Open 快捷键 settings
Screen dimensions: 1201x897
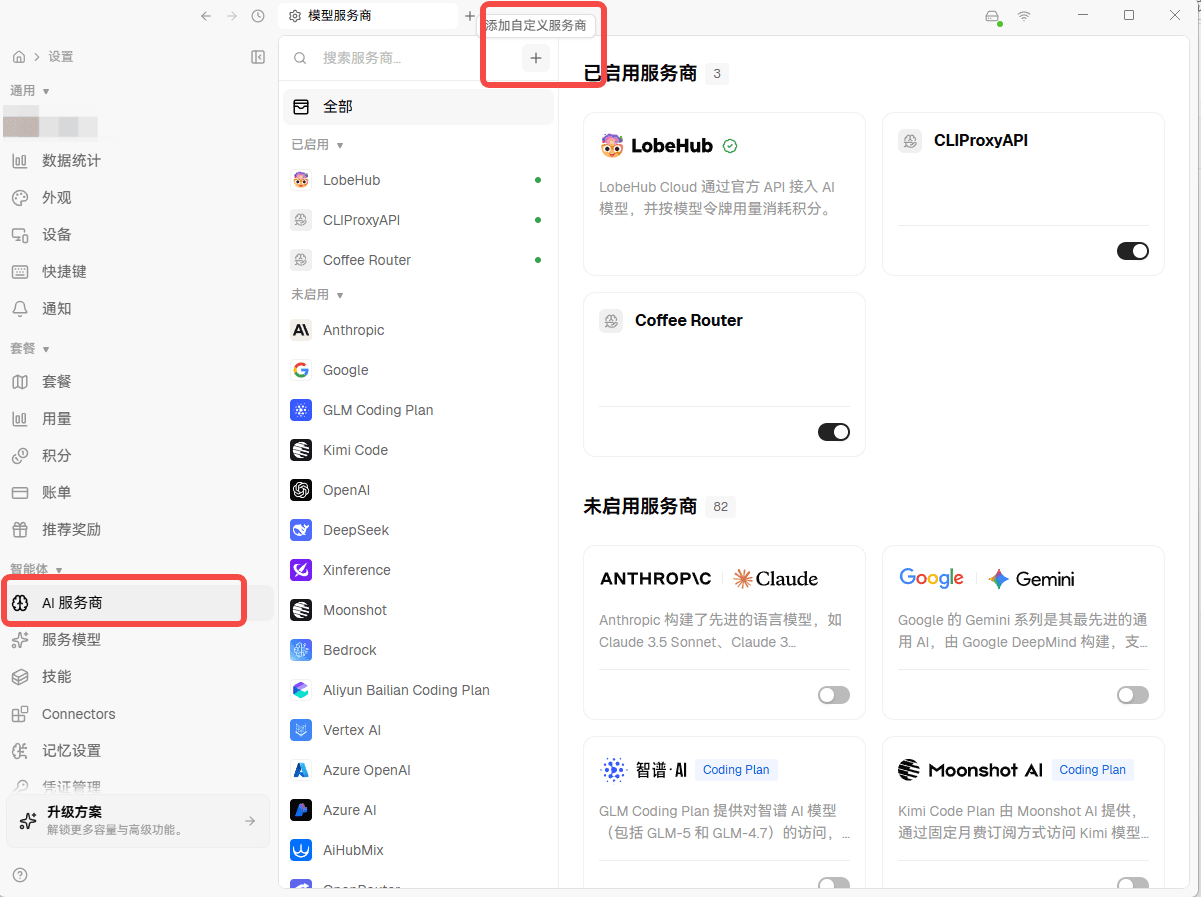pos(138,272)
